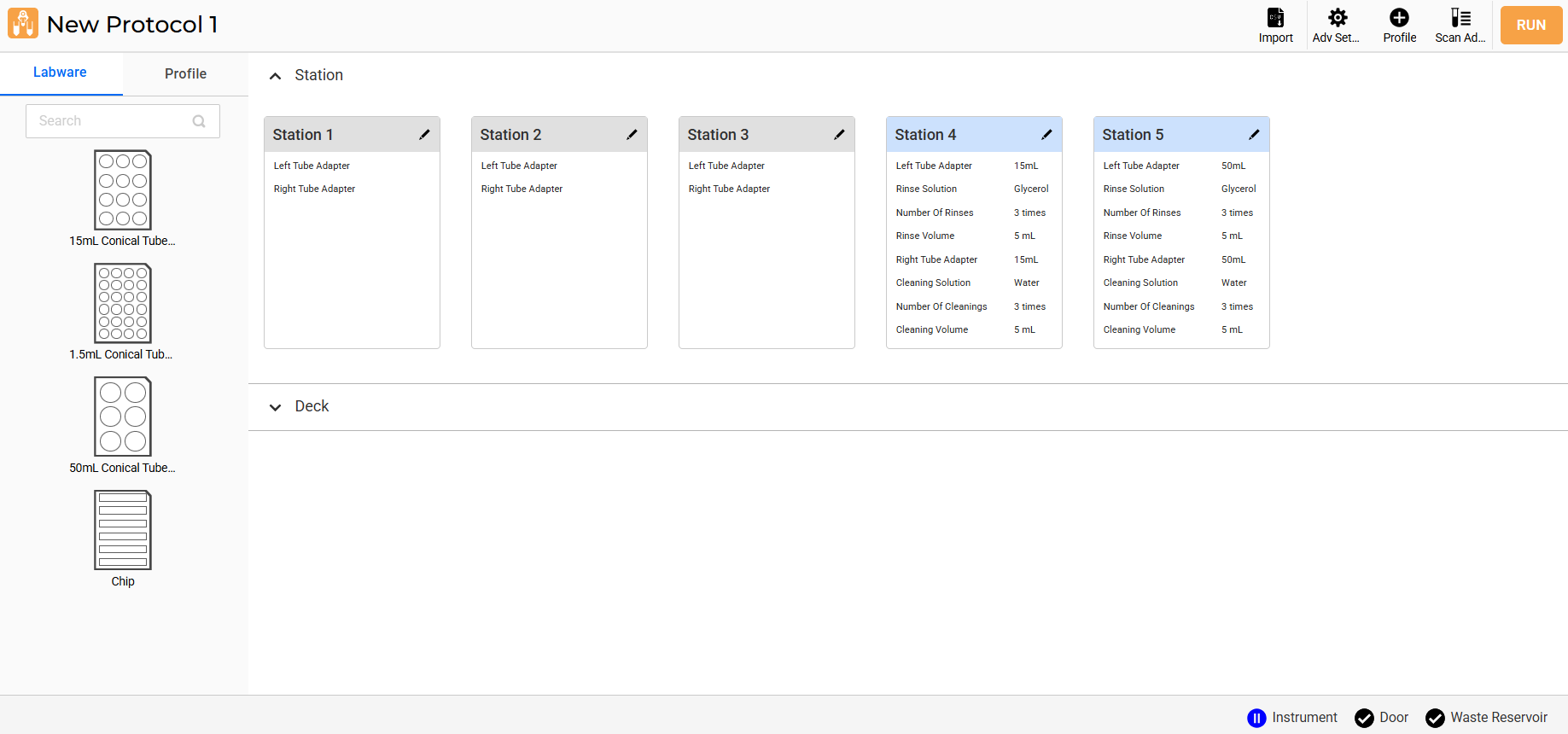1568x734 pixels.
Task: Select the Labware tab
Action: [x=60, y=73]
